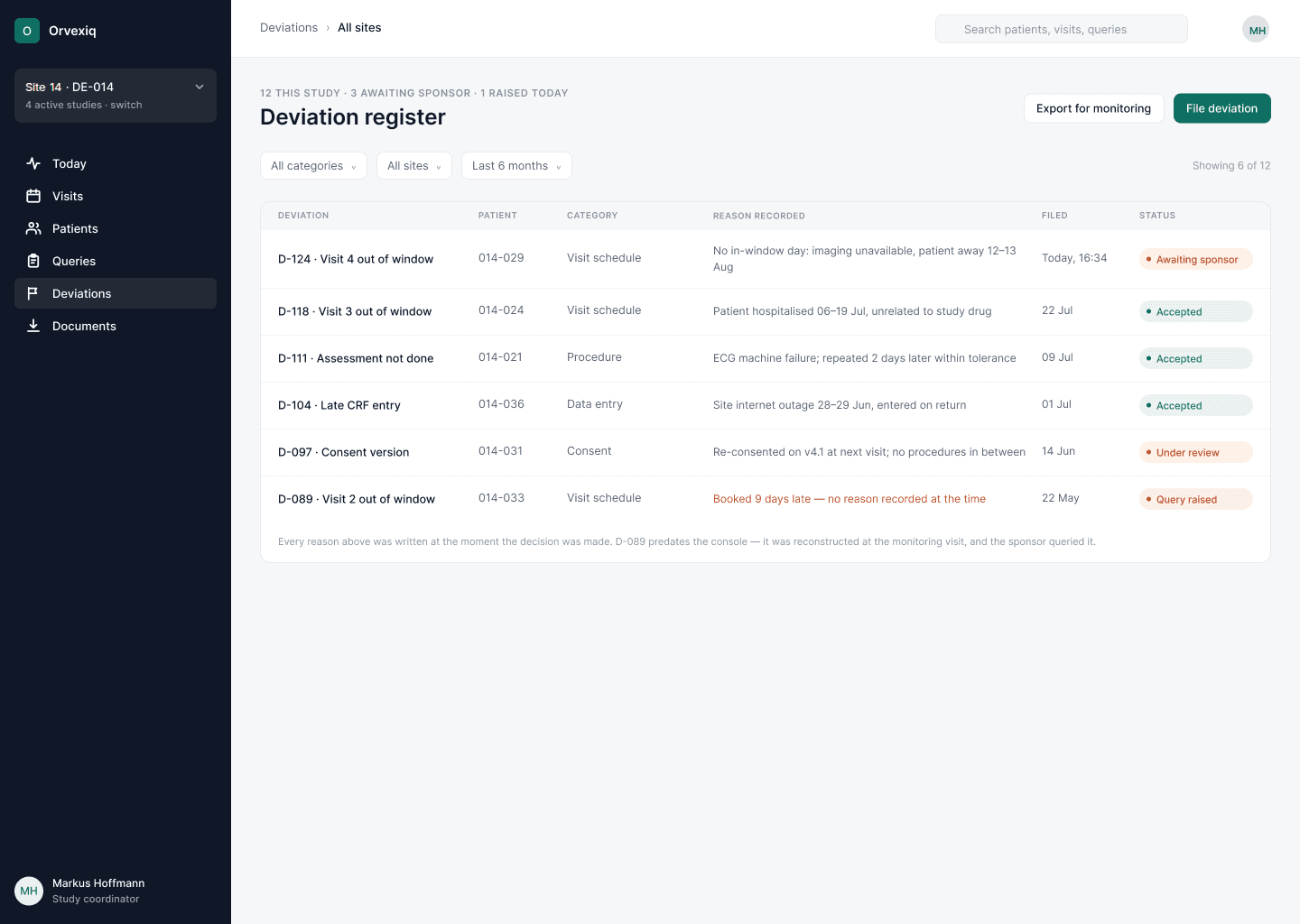Click the Queries clipboard icon

(33, 261)
